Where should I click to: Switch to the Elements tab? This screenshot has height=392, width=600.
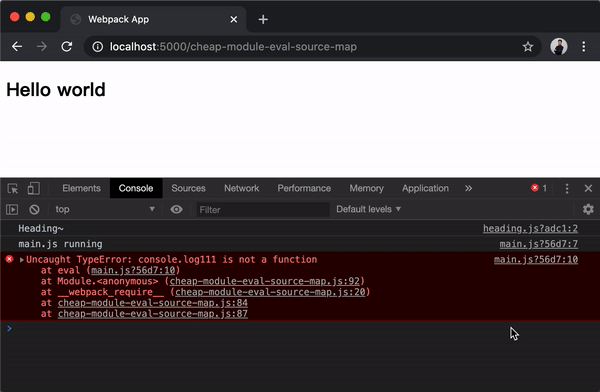pos(82,188)
